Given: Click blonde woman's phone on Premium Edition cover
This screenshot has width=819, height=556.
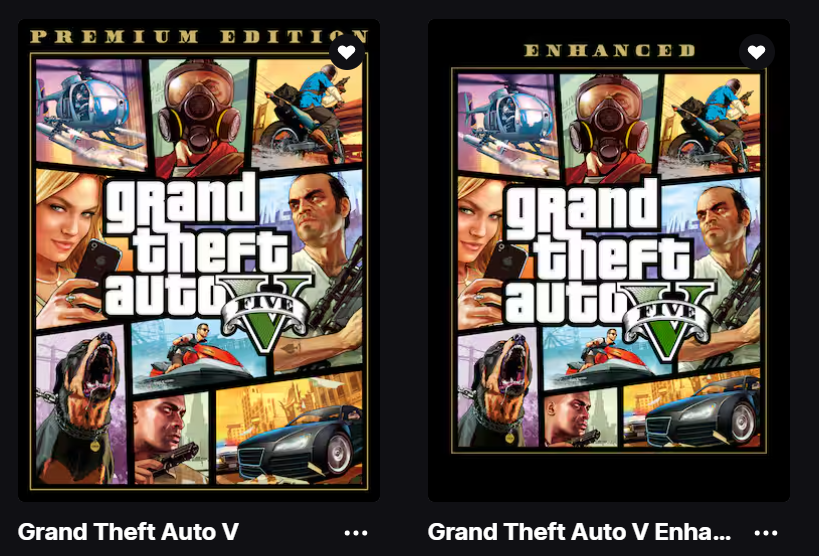Looking at the screenshot, I should pyautogui.click(x=96, y=270).
